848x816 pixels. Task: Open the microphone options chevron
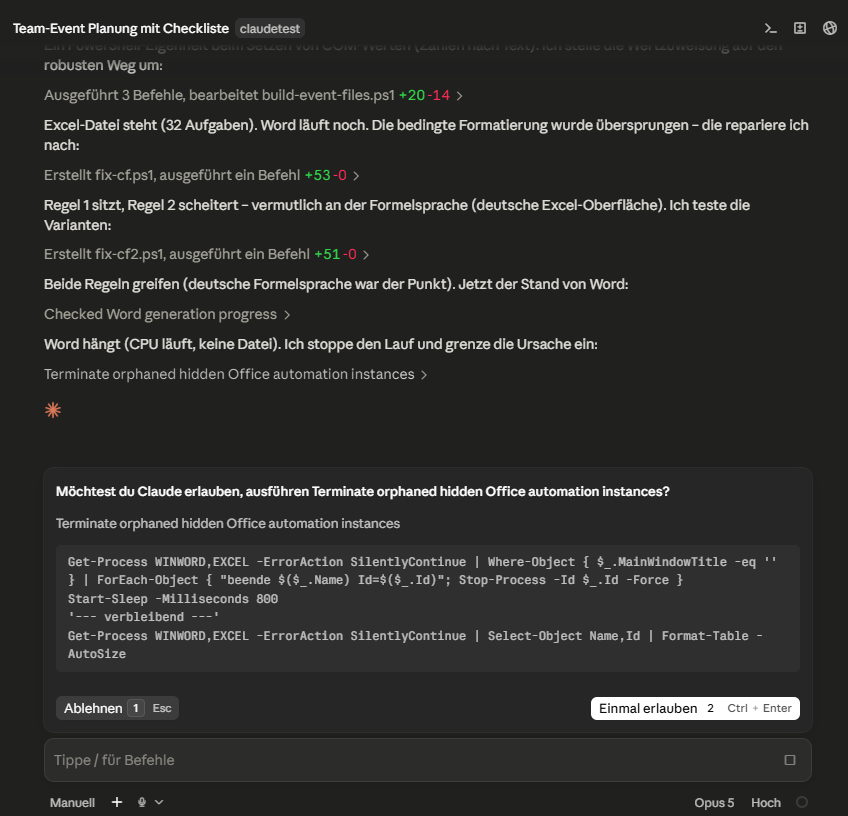coord(159,802)
